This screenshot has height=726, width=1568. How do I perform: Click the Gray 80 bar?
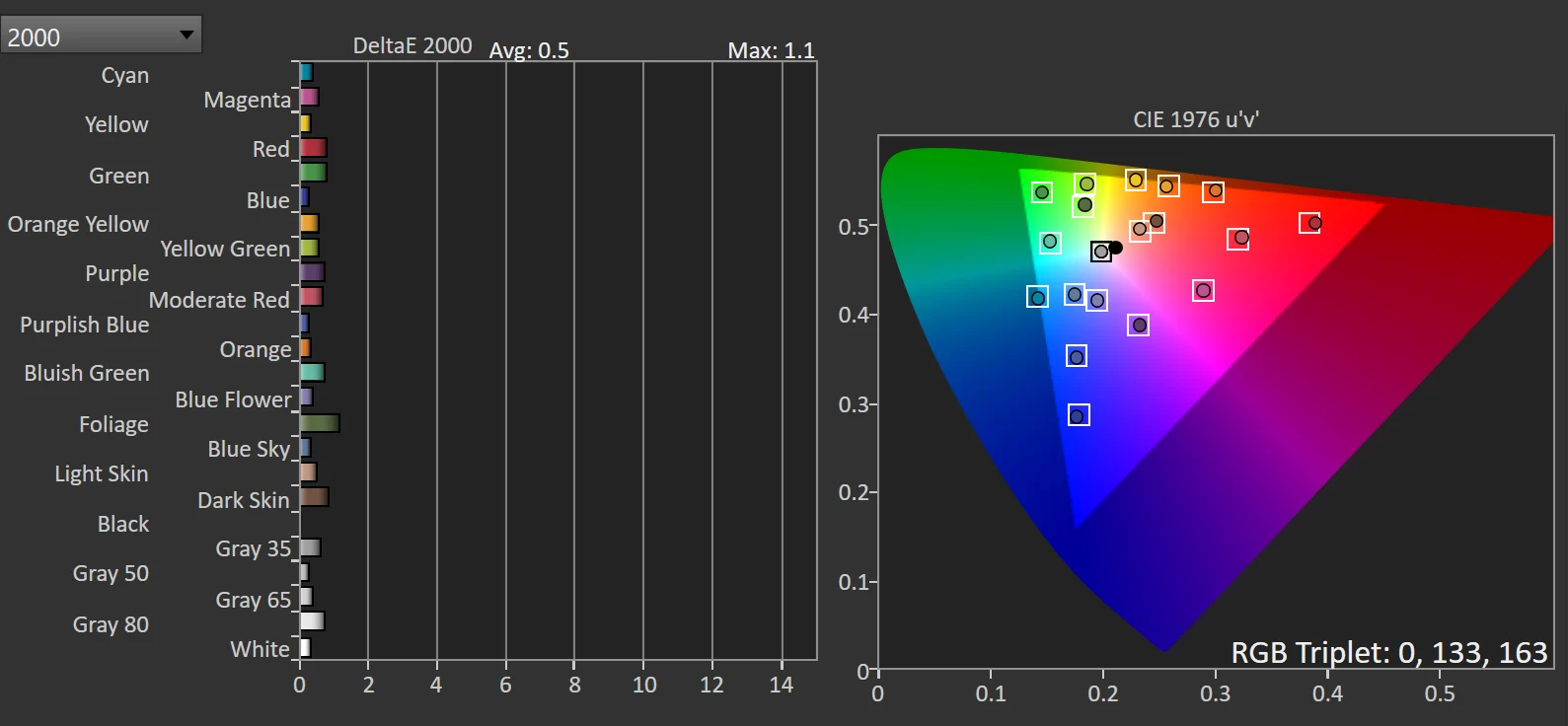coord(312,621)
